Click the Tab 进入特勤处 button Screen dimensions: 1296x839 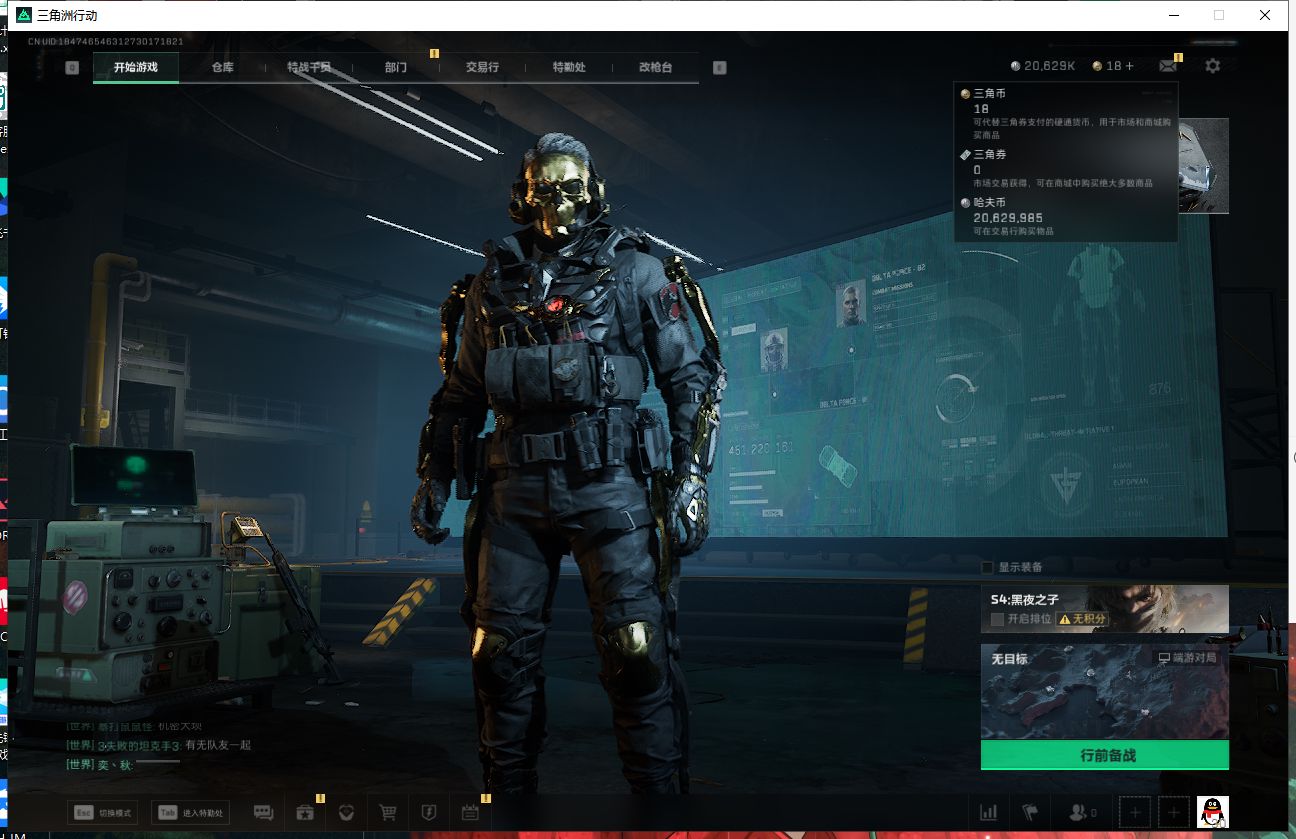191,812
